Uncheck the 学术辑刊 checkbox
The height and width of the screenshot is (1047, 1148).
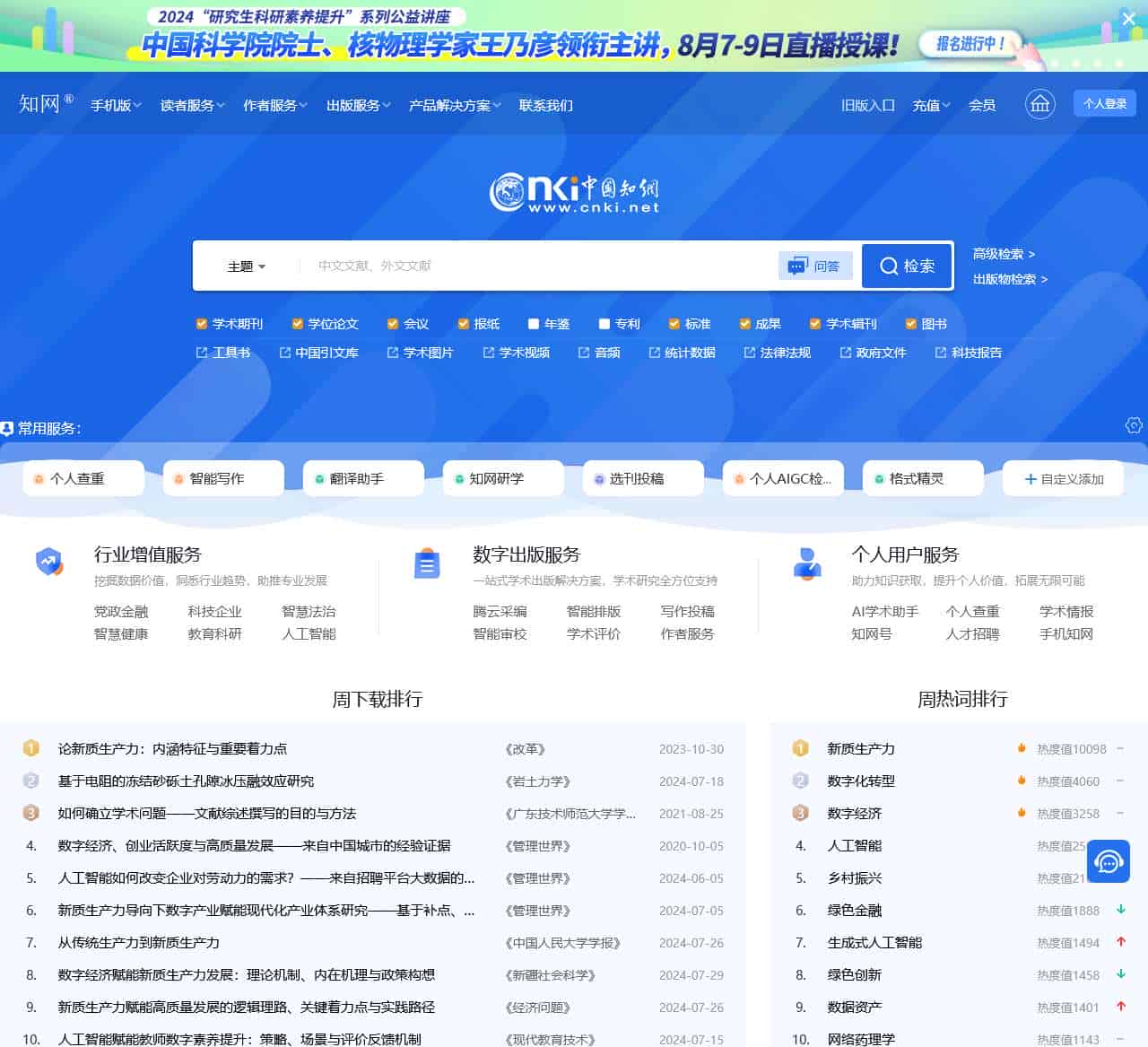click(x=815, y=324)
